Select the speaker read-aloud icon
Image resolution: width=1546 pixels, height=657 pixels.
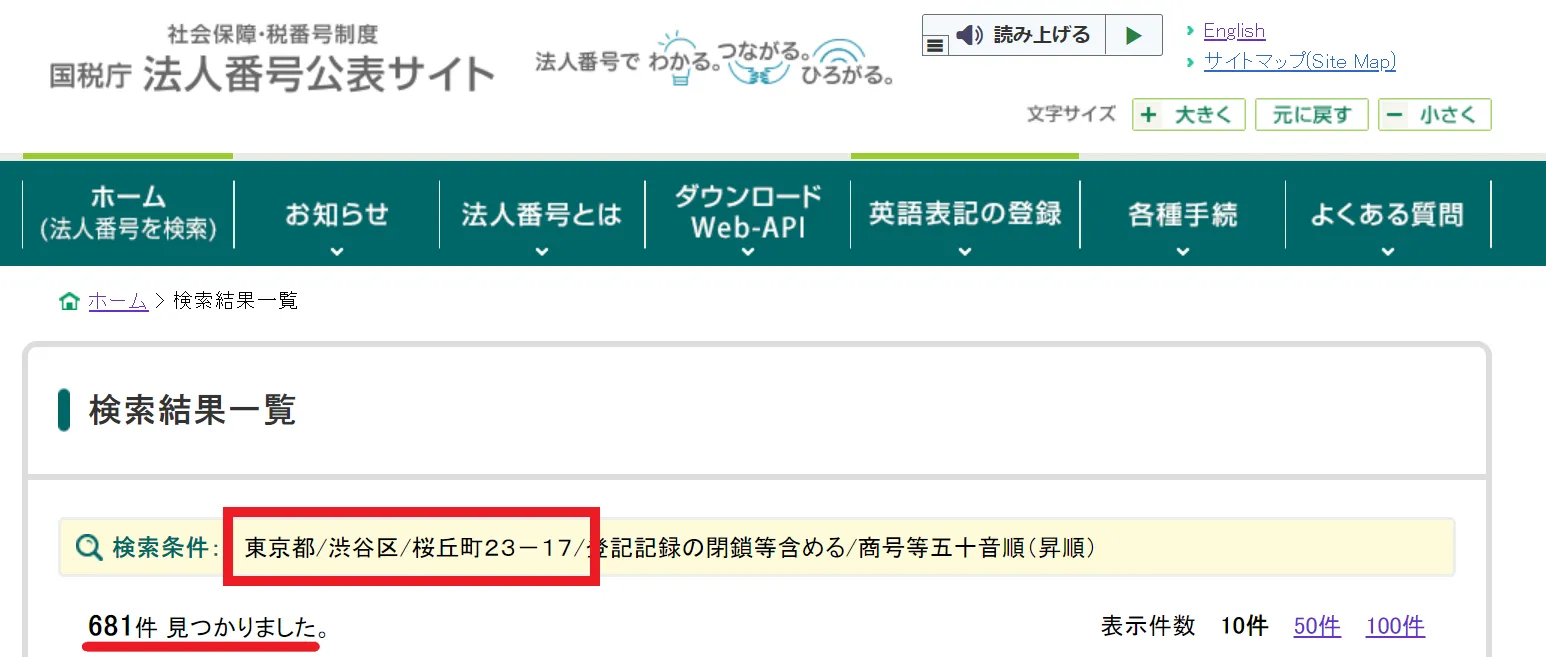(967, 35)
